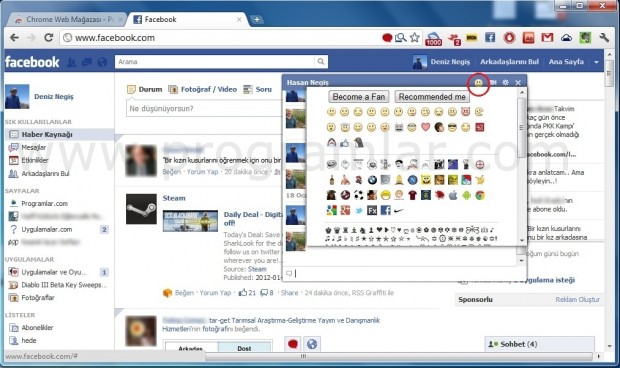The width and height of the screenshot is (620, 368).
Task: Click the Become a Fan button
Action: click(x=359, y=97)
